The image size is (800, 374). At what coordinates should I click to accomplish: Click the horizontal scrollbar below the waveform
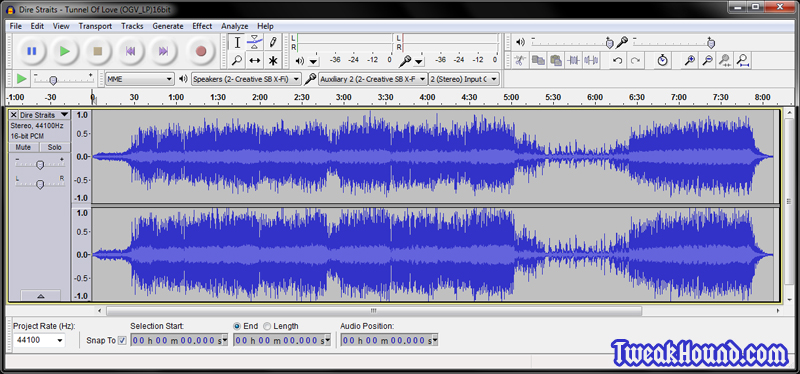pyautogui.click(x=374, y=310)
